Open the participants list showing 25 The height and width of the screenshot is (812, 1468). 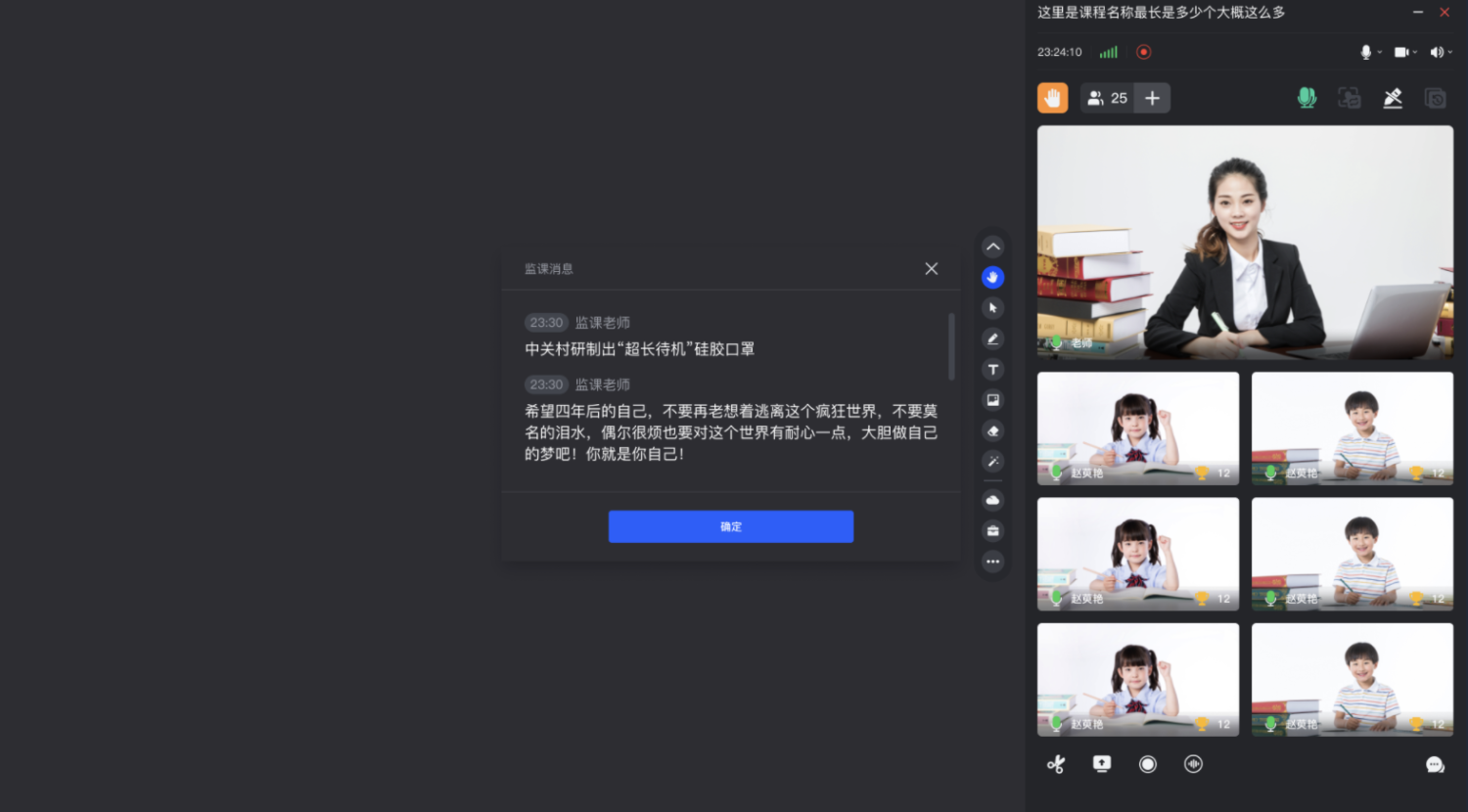(1107, 98)
